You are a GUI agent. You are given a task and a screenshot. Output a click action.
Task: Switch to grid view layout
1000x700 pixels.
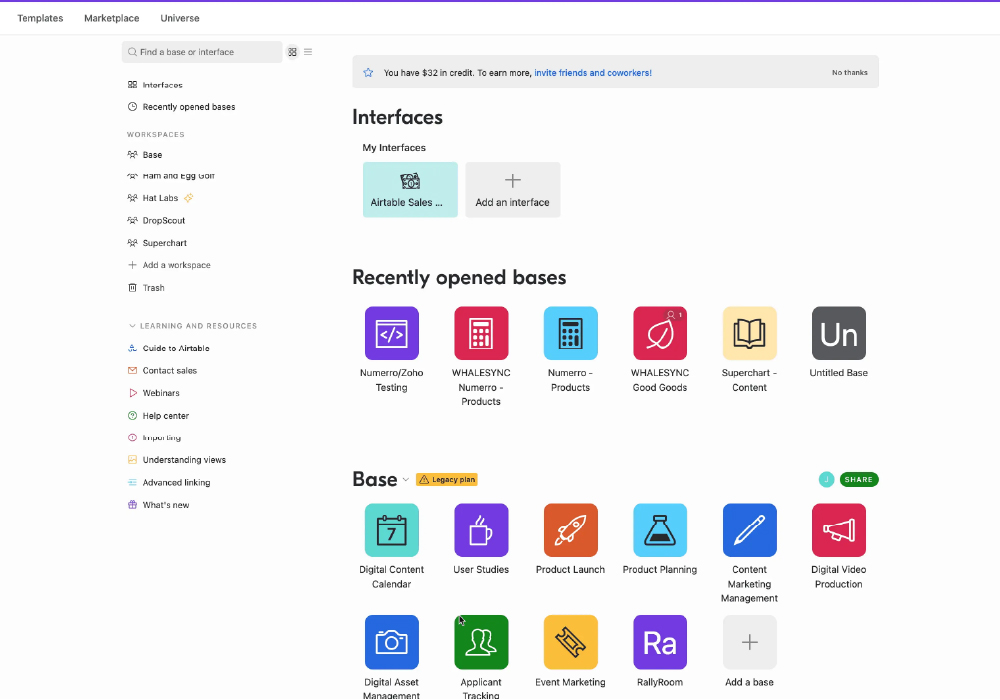293,52
